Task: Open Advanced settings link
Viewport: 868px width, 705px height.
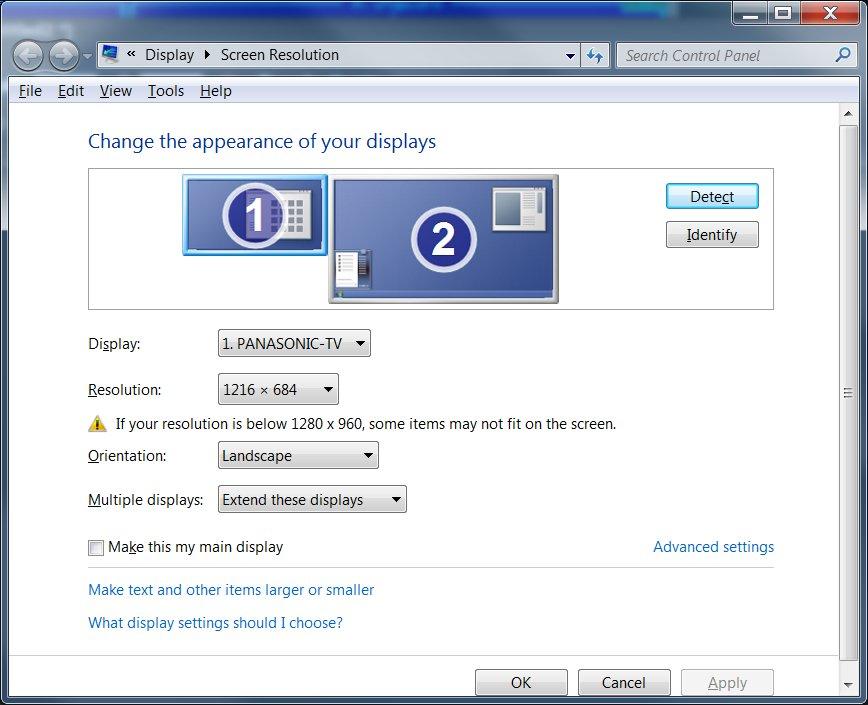Action: (714, 547)
